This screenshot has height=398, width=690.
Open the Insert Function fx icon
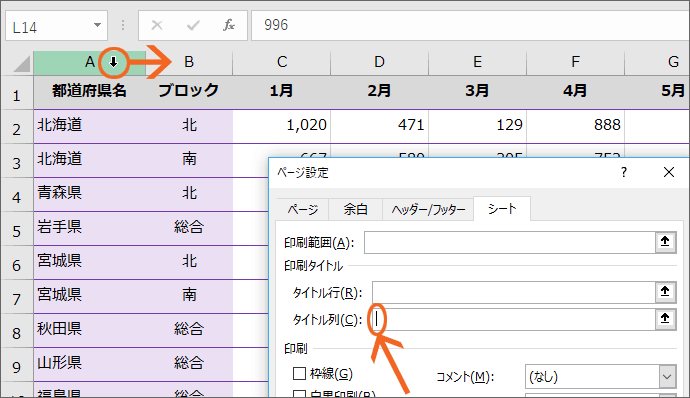pyautogui.click(x=229, y=25)
